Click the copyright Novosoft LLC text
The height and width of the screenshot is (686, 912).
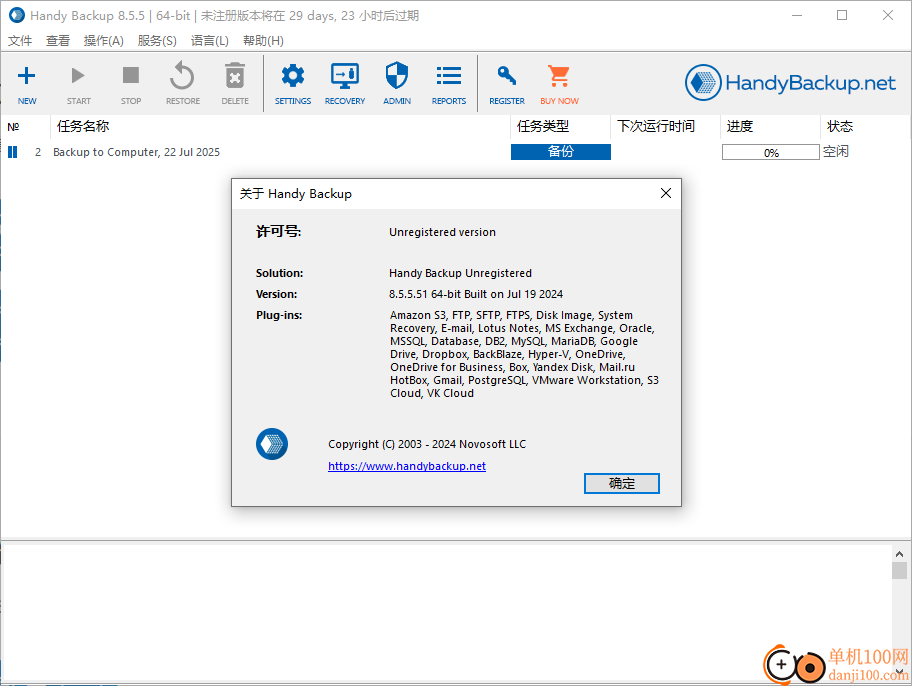pos(427,444)
